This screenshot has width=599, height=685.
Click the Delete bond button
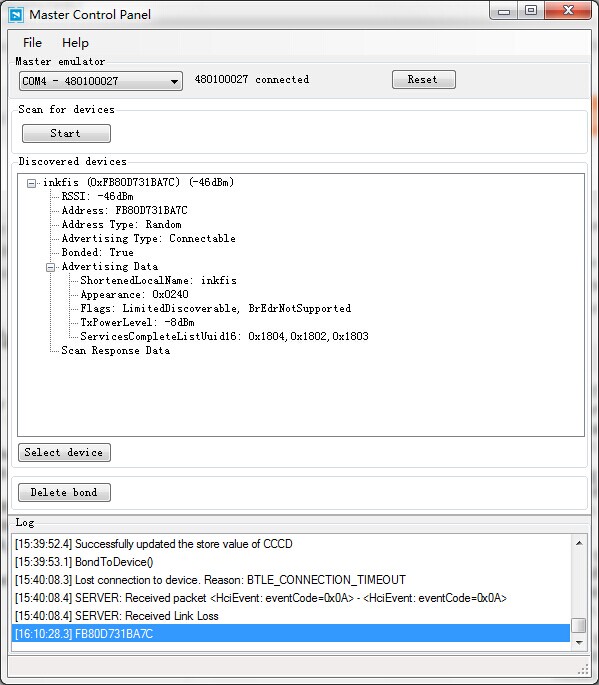(64, 492)
